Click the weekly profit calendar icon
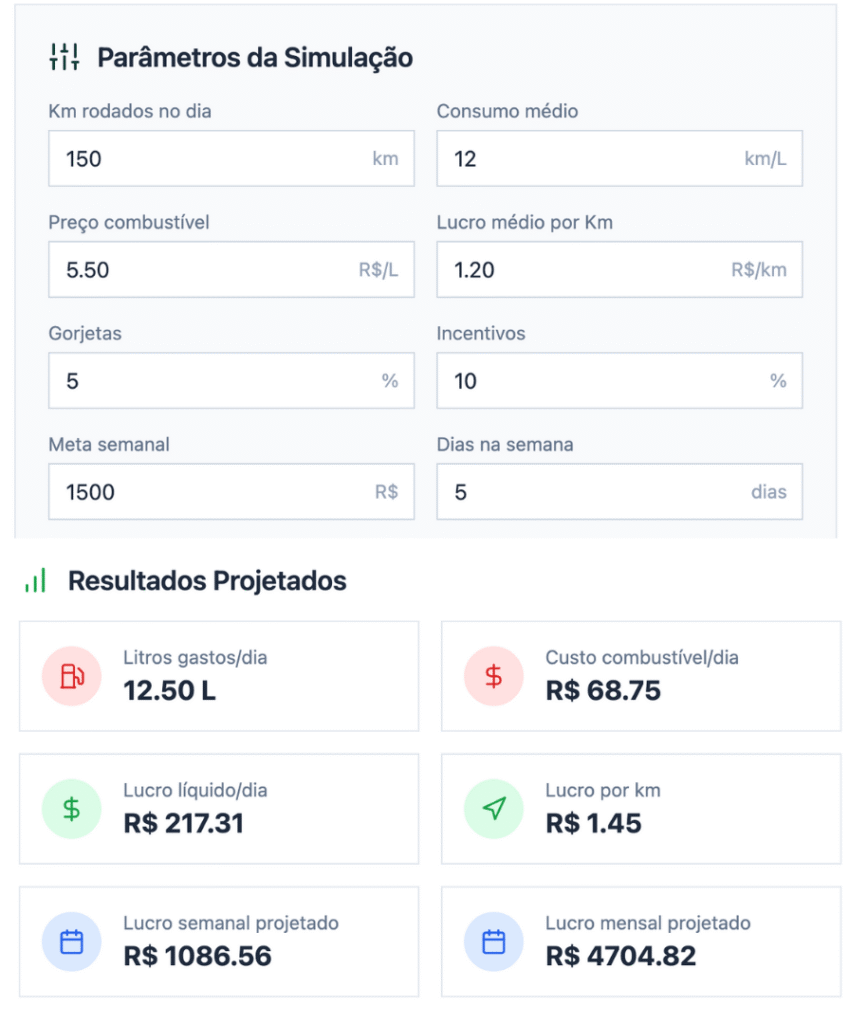This screenshot has width=849, height=1024. pos(72,942)
